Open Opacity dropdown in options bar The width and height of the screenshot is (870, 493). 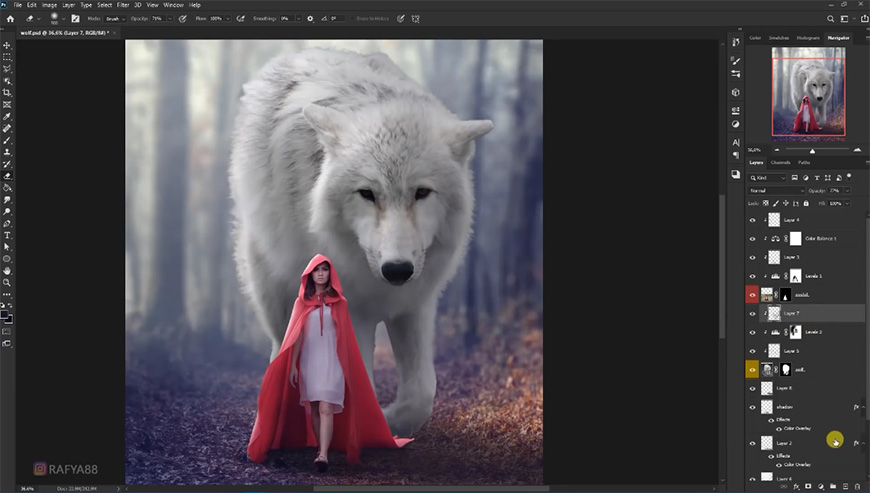pyautogui.click(x=170, y=19)
